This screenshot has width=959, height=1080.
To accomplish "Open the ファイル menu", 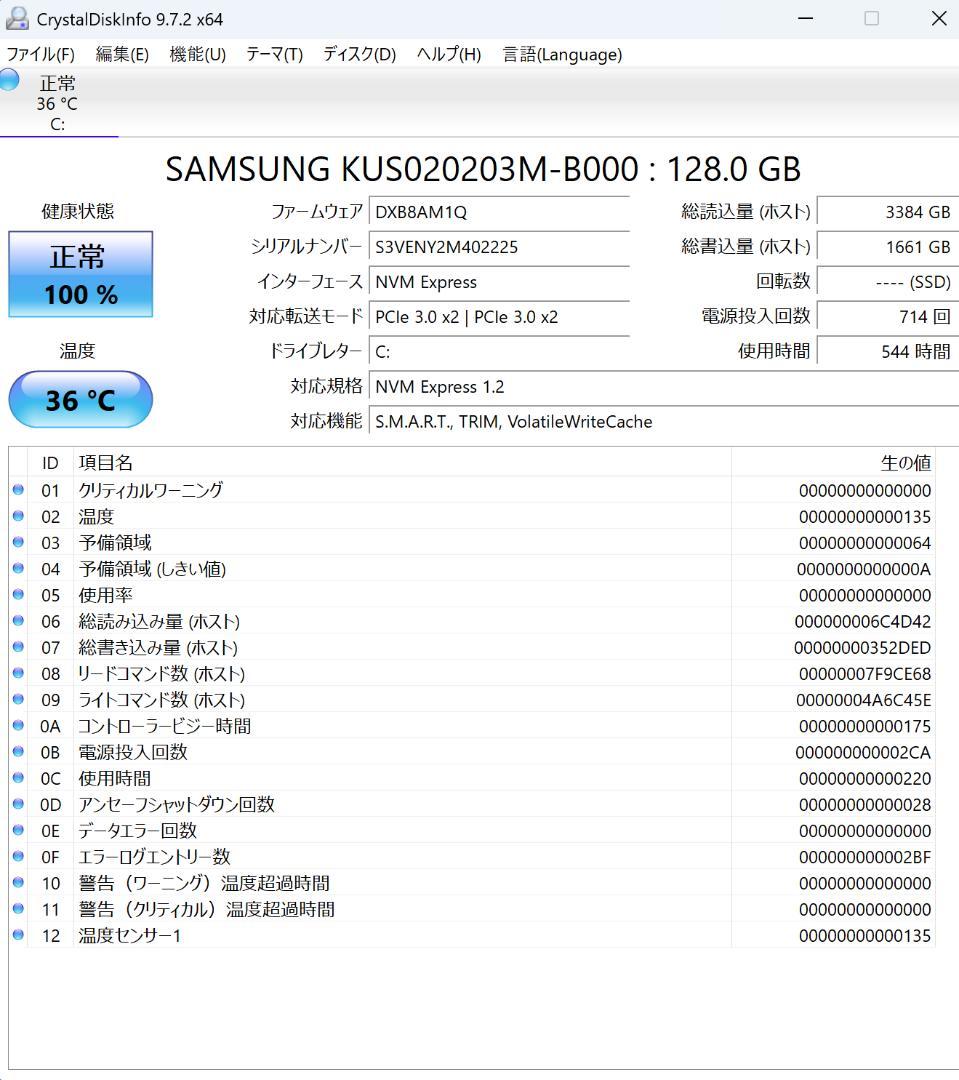I will point(41,55).
